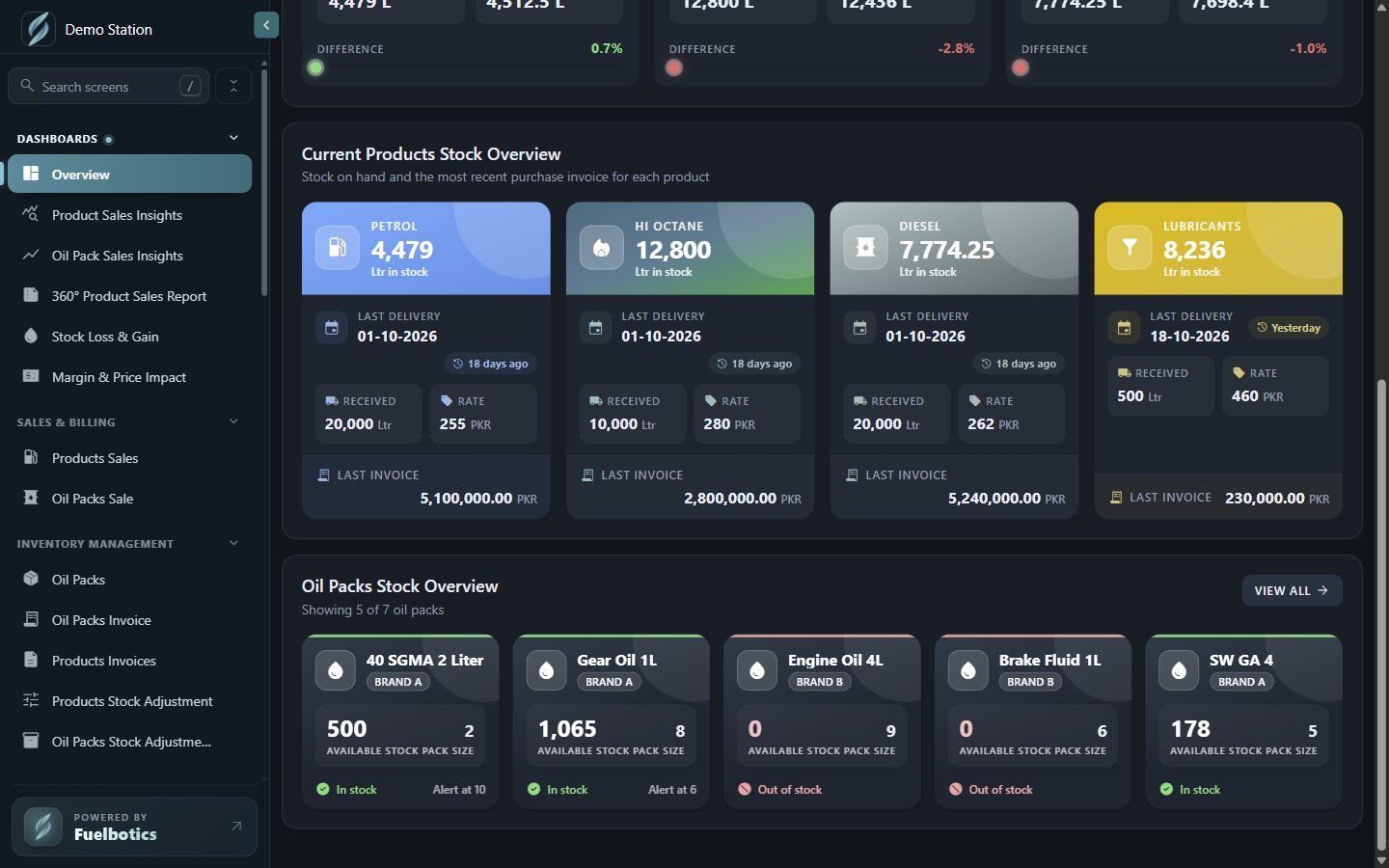The width and height of the screenshot is (1389, 868).
Task: Open Product Sales Insights
Action: 129,214
